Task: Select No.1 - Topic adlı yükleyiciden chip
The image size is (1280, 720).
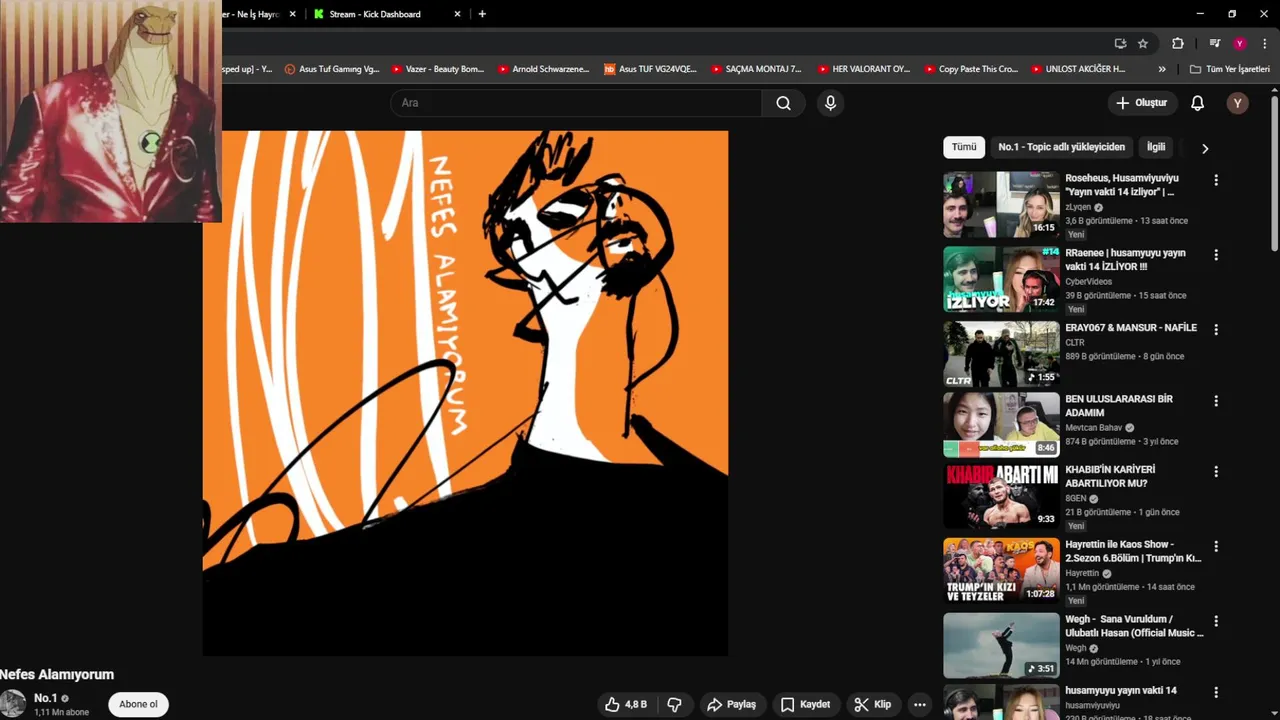Action: [x=1061, y=147]
